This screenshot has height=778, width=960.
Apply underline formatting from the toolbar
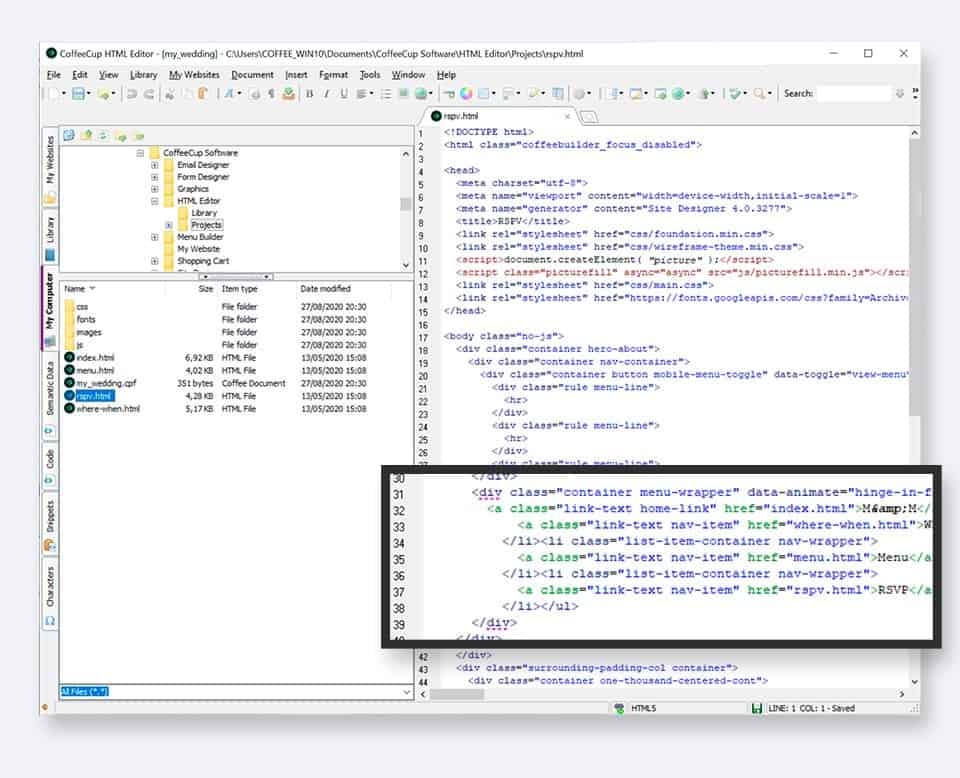click(344, 95)
